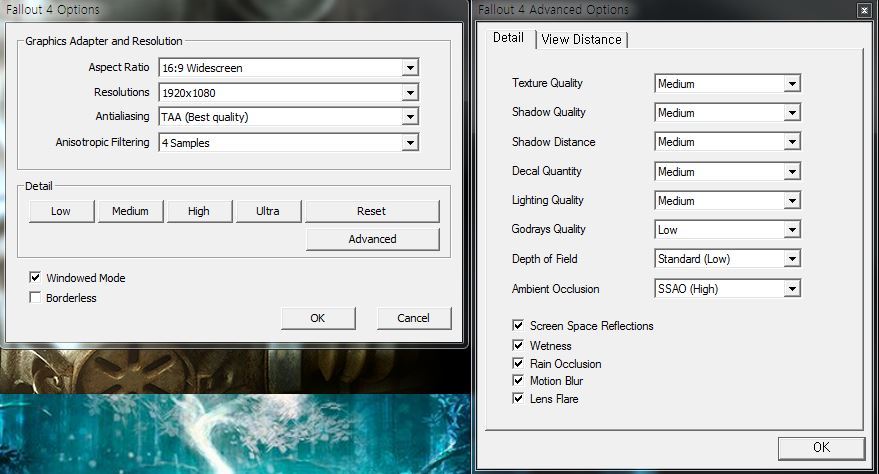This screenshot has height=474, width=879.
Task: Open the Depth of Field dropdown
Action: pos(727,259)
